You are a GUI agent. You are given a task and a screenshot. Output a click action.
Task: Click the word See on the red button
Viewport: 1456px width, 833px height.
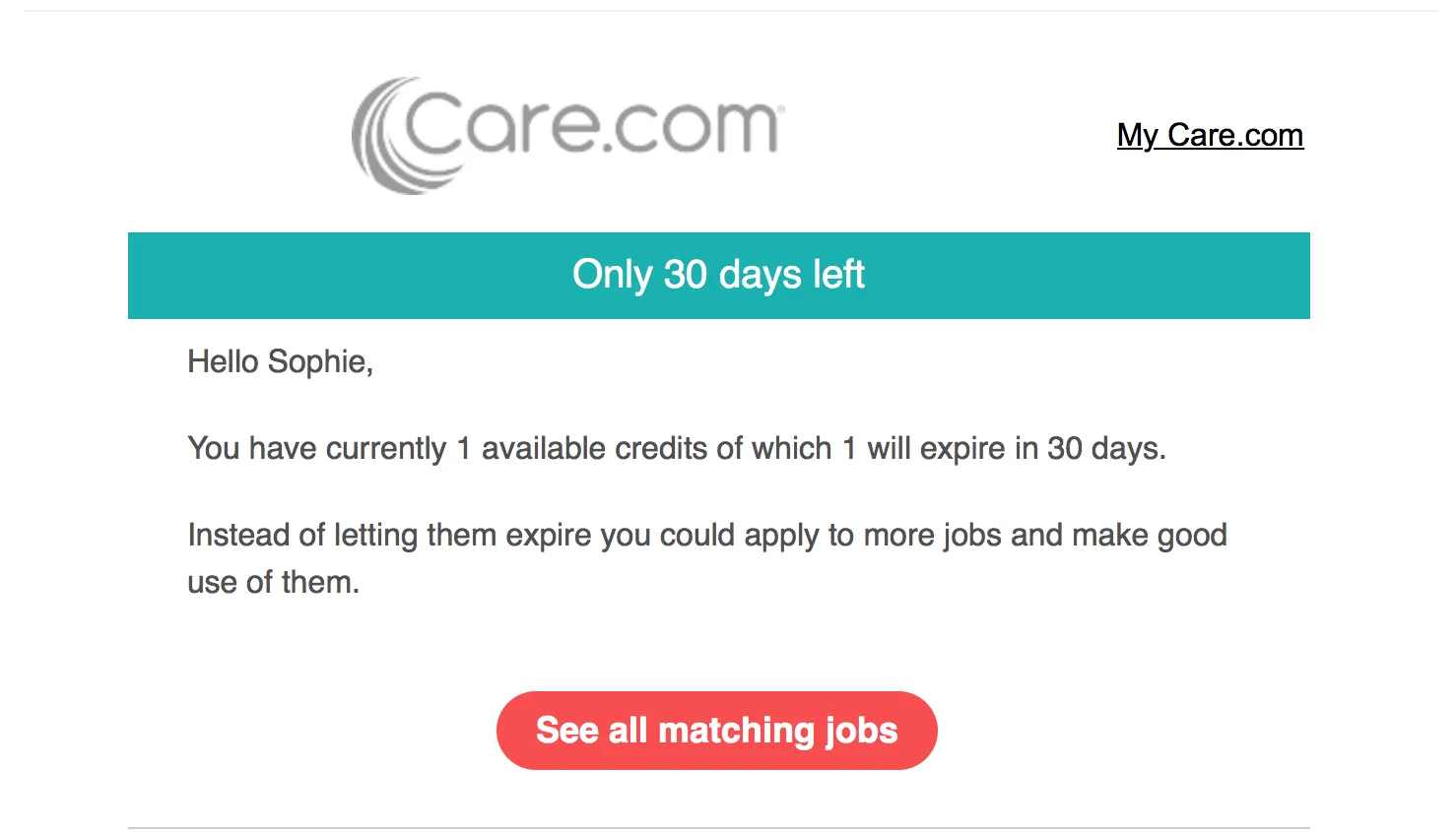point(566,731)
